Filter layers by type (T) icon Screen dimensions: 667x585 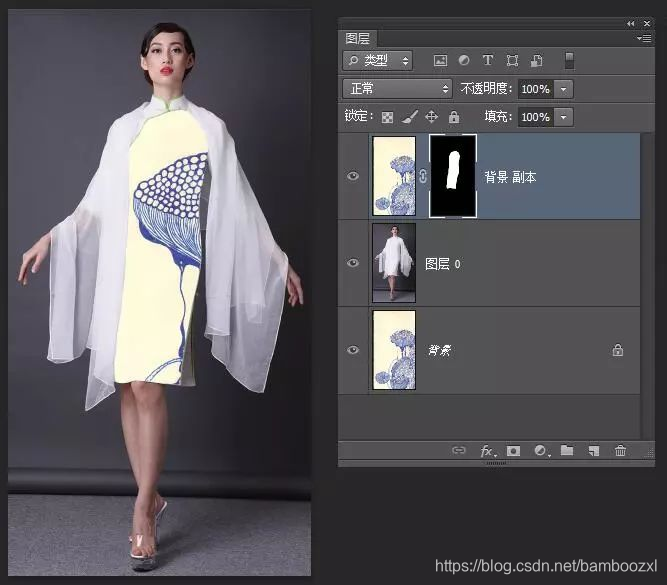487,60
